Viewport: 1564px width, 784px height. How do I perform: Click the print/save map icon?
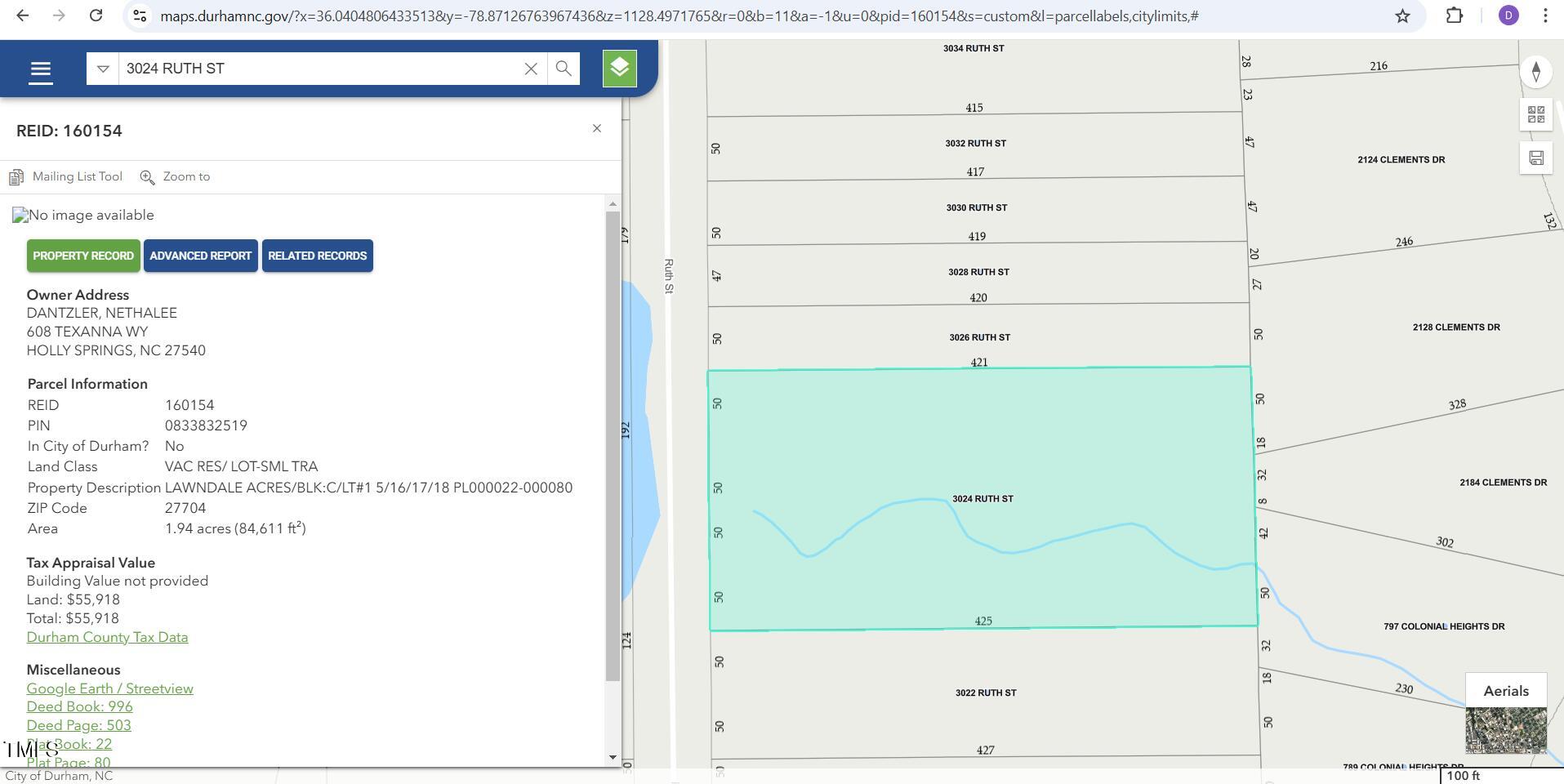[x=1535, y=158]
